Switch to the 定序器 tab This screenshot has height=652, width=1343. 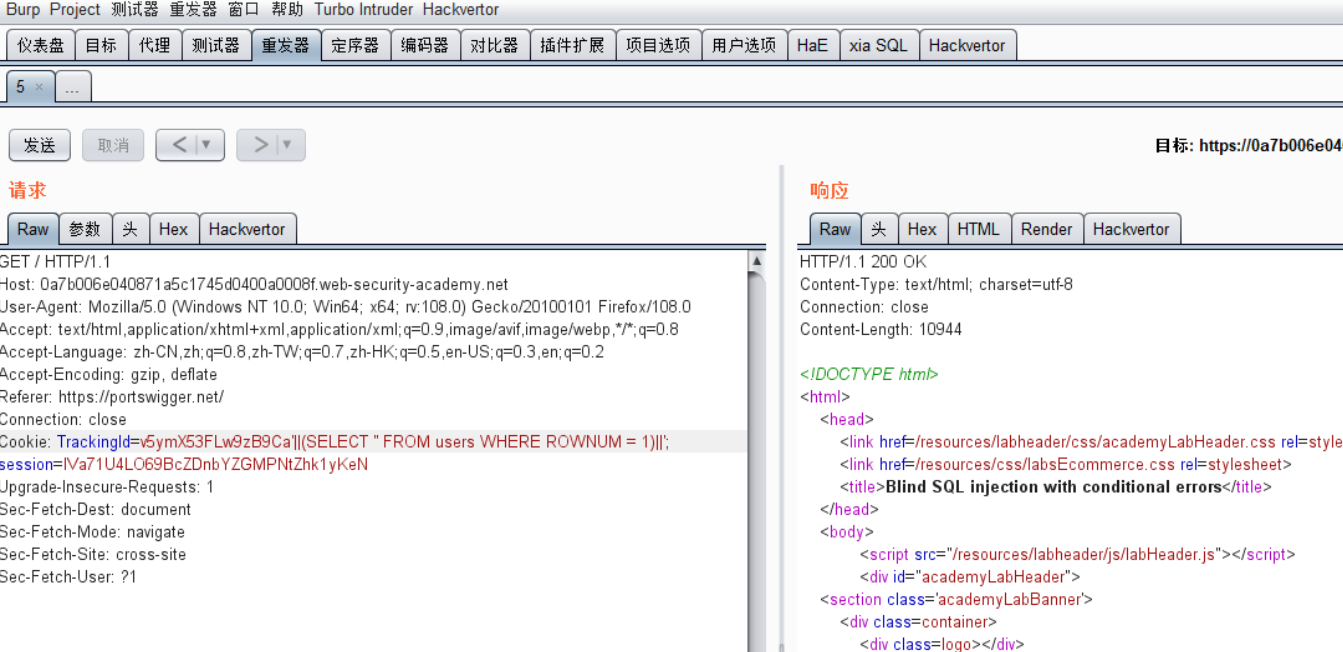(x=356, y=45)
